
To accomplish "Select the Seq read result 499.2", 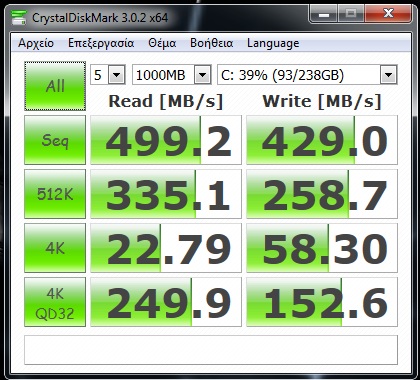I will point(166,140).
